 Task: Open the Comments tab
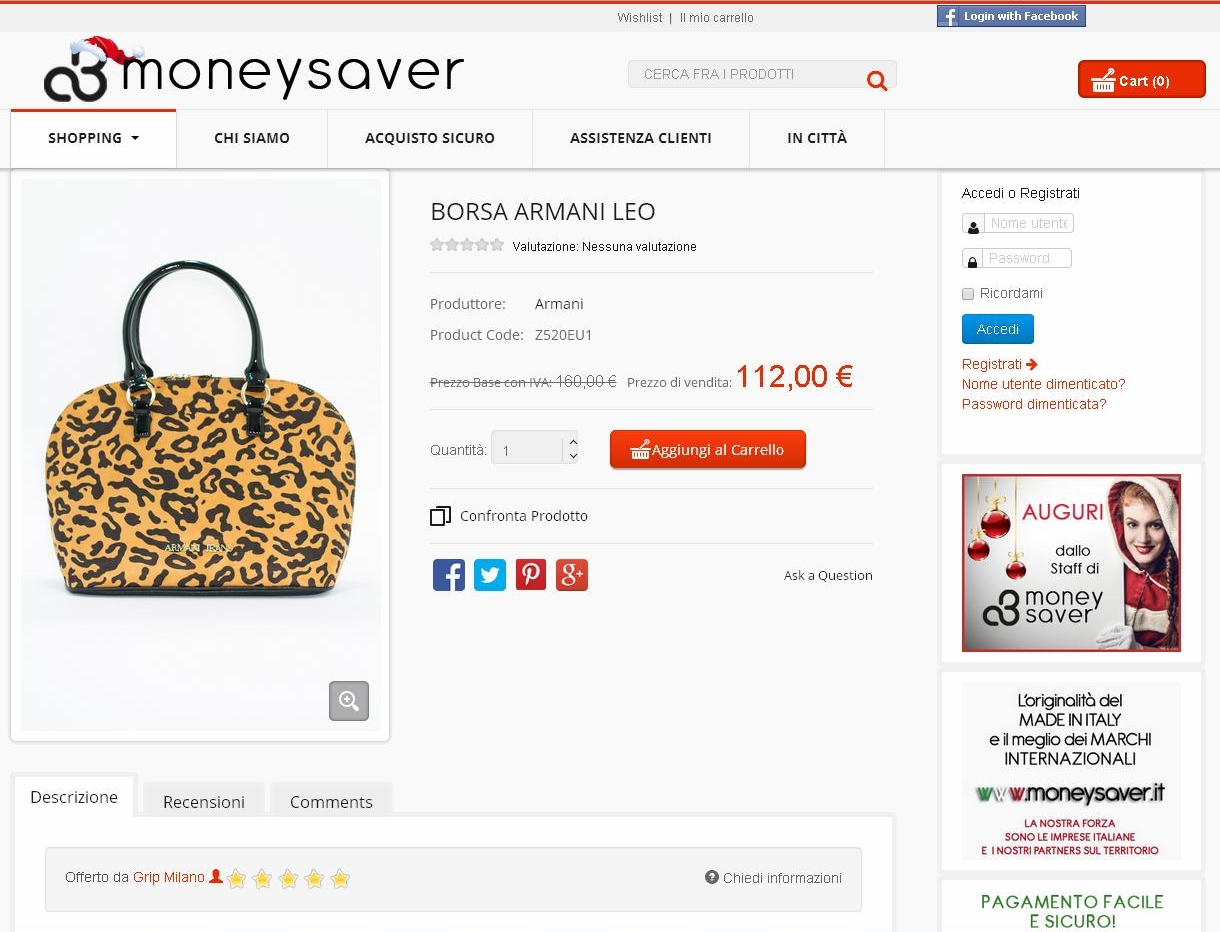(331, 801)
